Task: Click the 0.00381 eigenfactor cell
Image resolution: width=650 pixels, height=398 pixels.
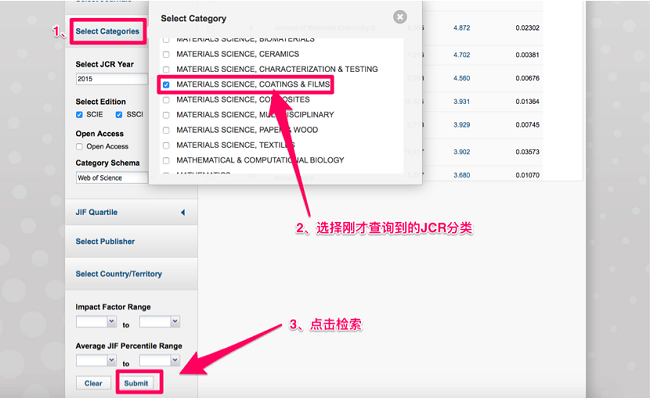Action: pos(528,55)
